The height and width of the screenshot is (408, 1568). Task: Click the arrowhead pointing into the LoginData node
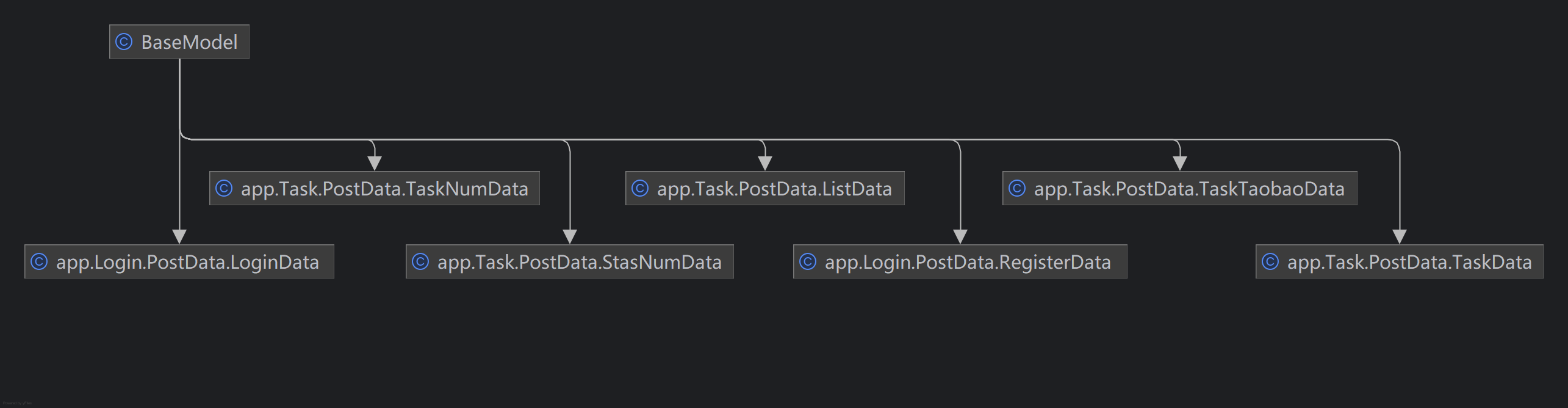tap(179, 236)
